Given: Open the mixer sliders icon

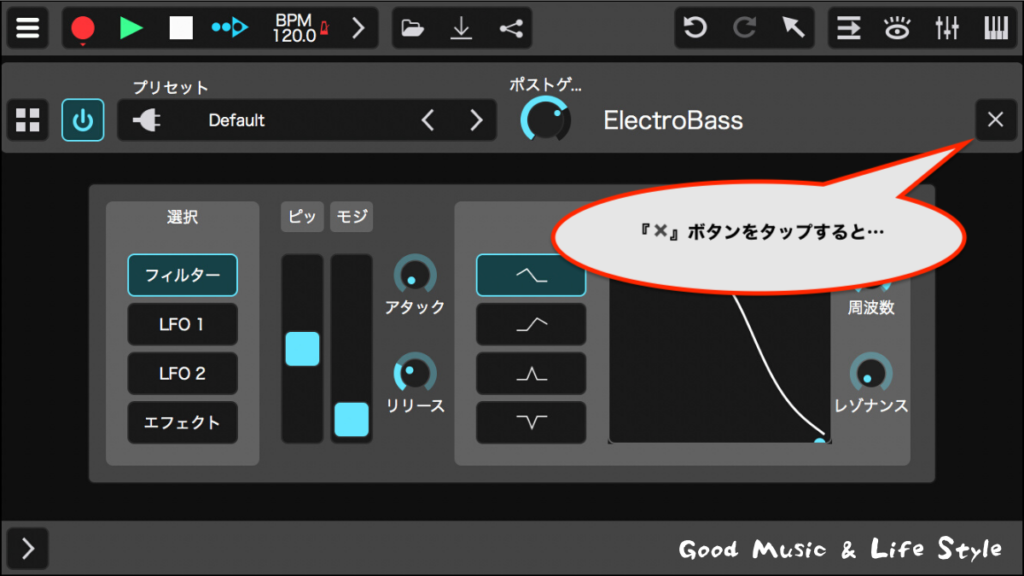Looking at the screenshot, I should click(946, 28).
